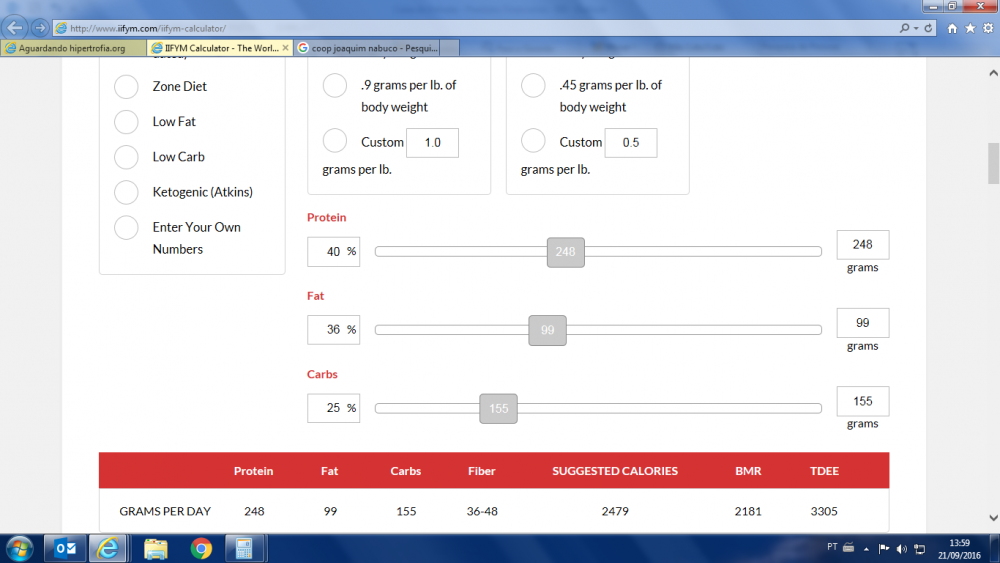Click the Refresh page icon

[x=929, y=28]
